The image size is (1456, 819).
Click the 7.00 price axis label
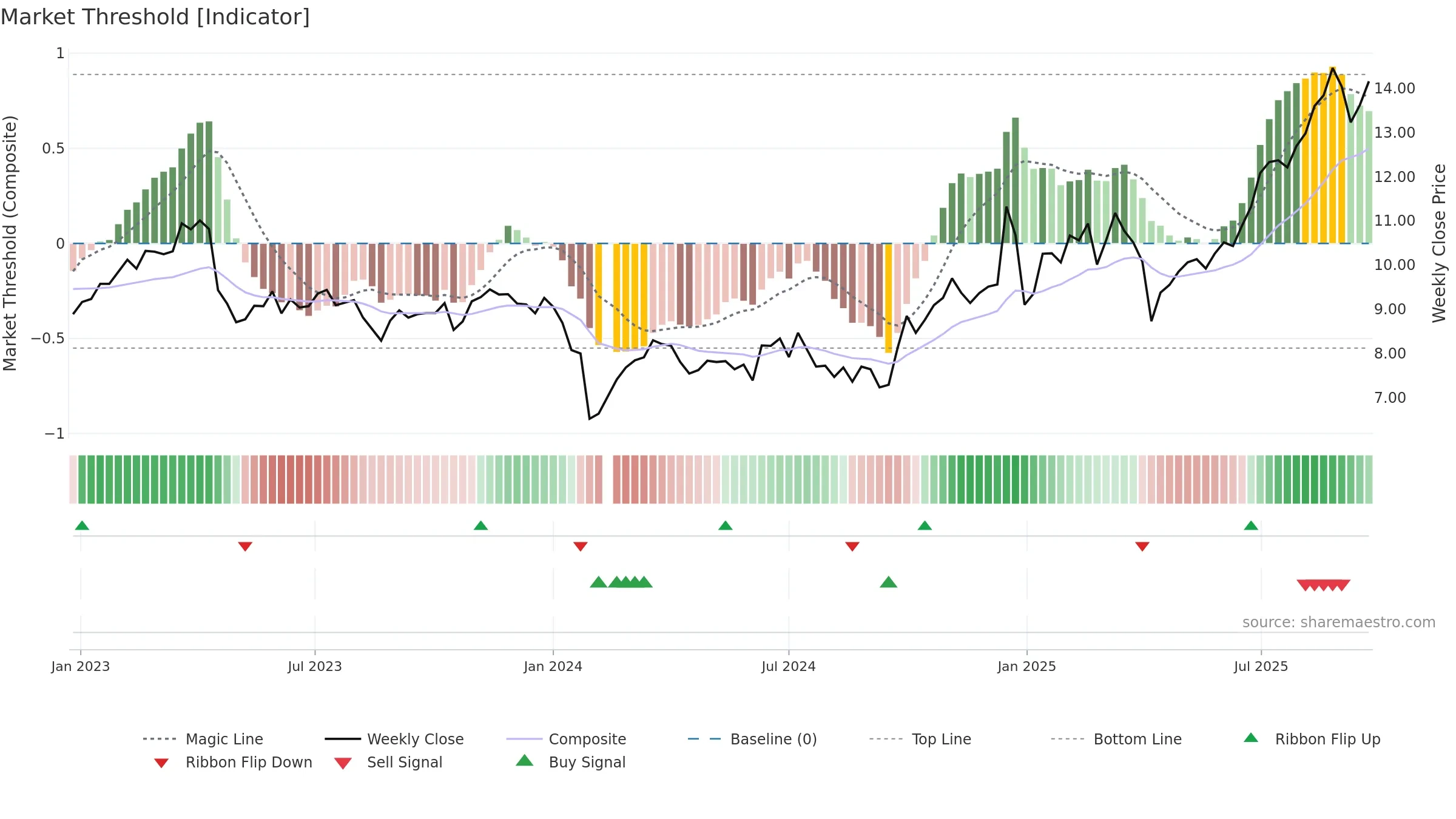coord(1390,398)
